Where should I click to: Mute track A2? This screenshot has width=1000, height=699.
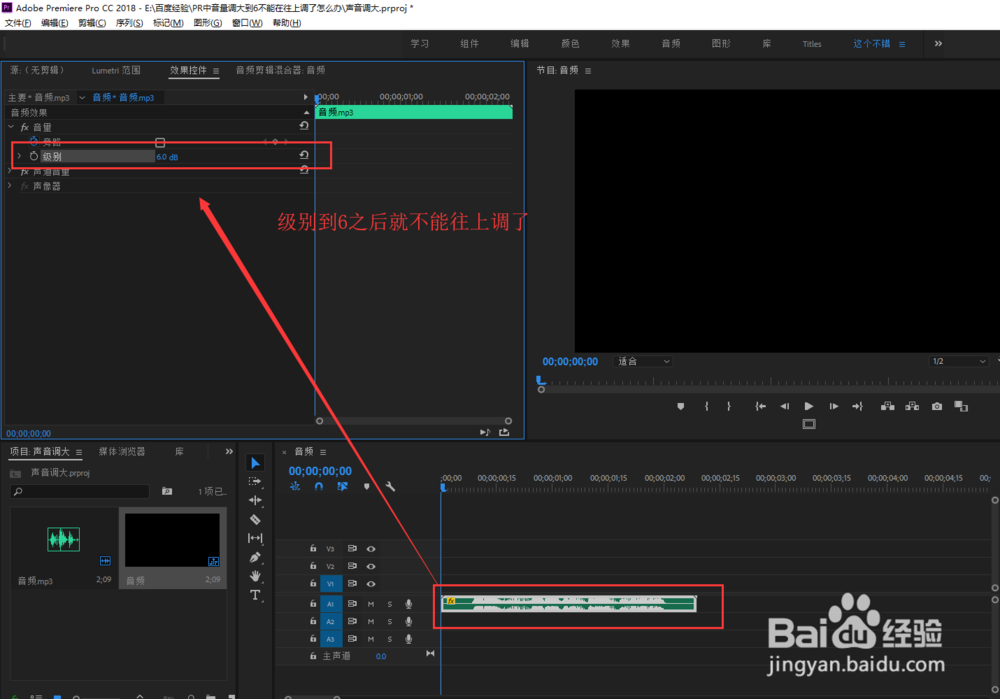[371, 621]
